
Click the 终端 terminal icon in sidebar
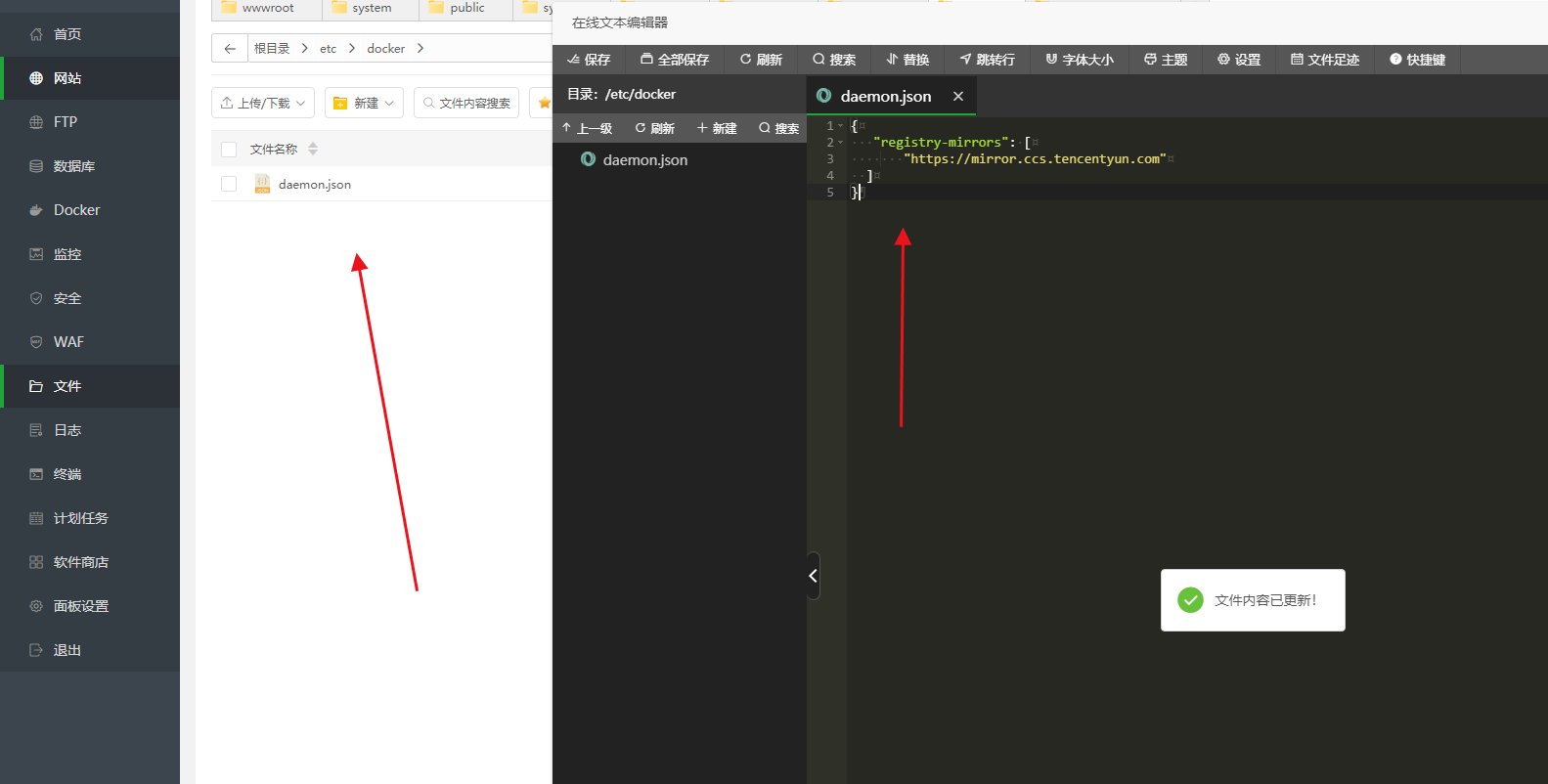coord(36,474)
